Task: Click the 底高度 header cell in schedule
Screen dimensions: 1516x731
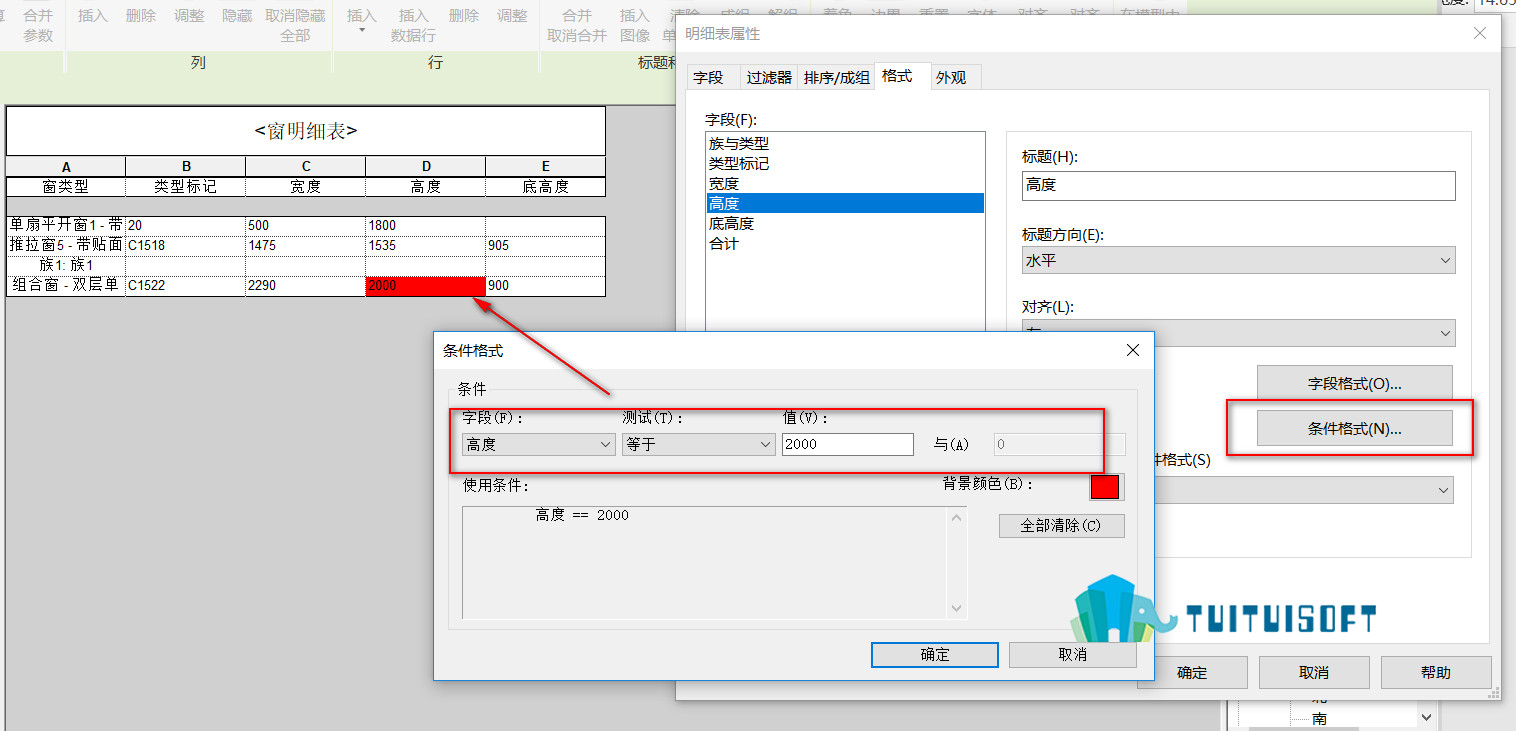Action: (546, 187)
